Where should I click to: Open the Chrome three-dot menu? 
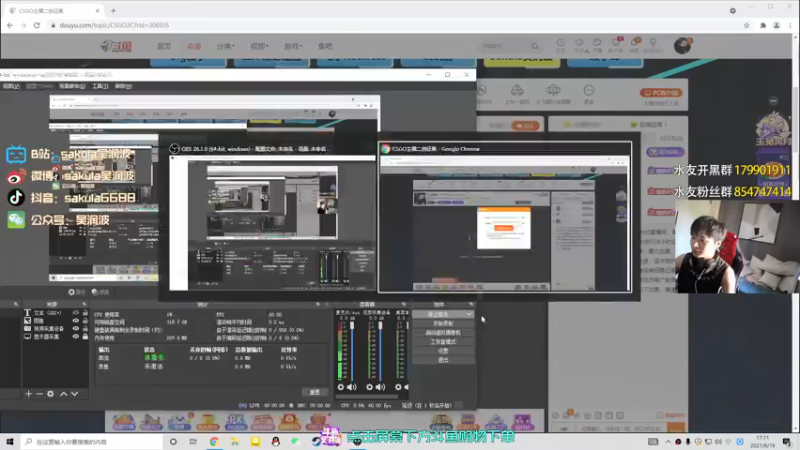pyautogui.click(x=790, y=25)
